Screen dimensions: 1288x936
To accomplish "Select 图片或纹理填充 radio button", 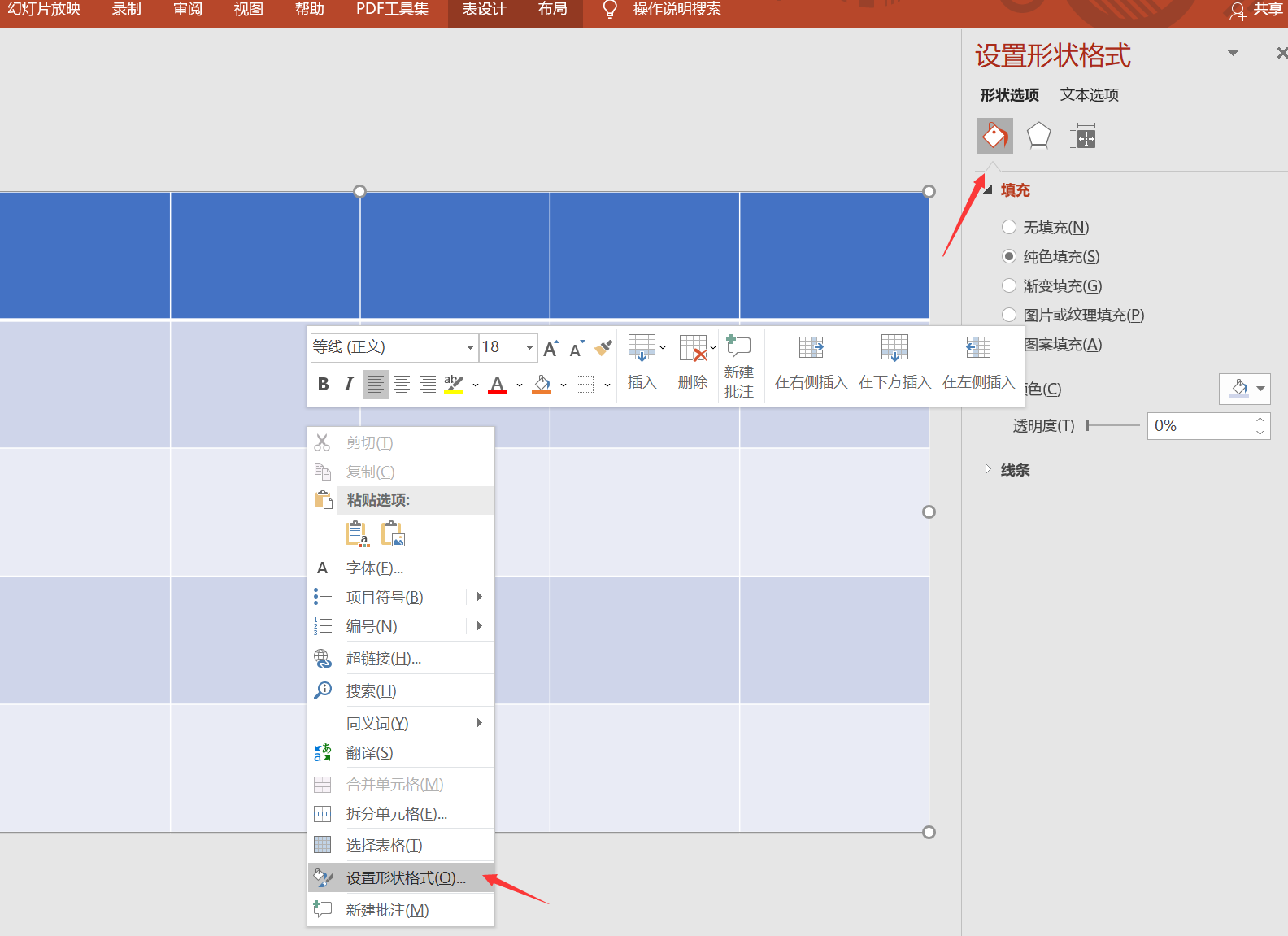I will click(1009, 315).
